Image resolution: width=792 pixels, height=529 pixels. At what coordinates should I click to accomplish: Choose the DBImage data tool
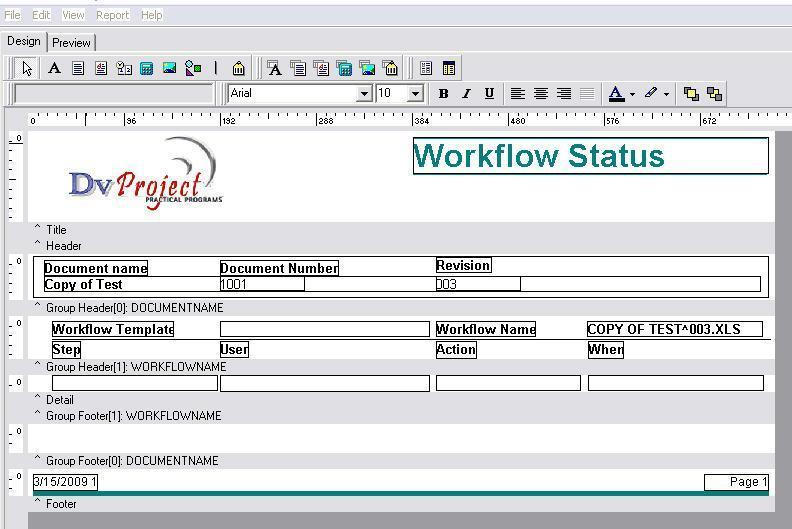368,68
